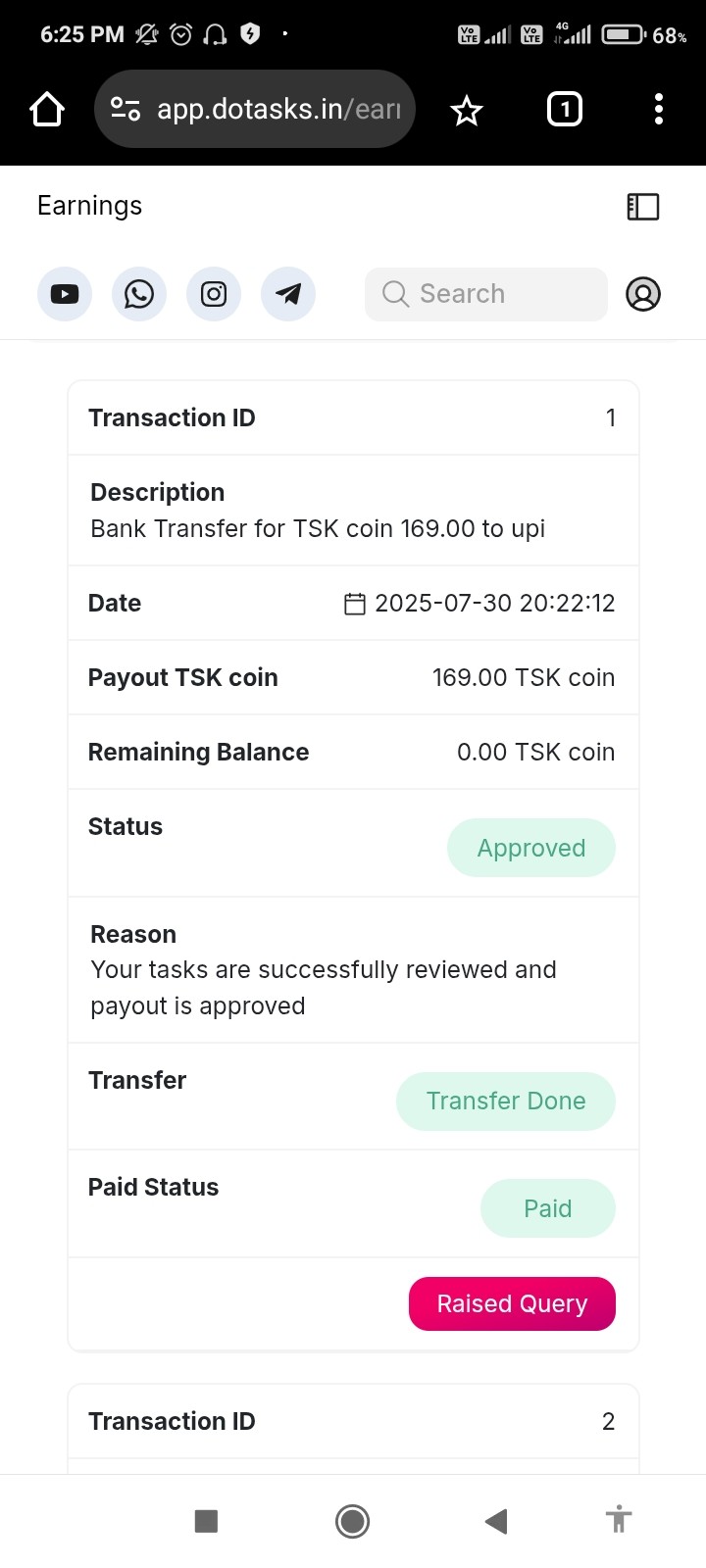Open the browser three-dot menu
Screen dimensions: 706x1568
pyautogui.click(x=659, y=109)
